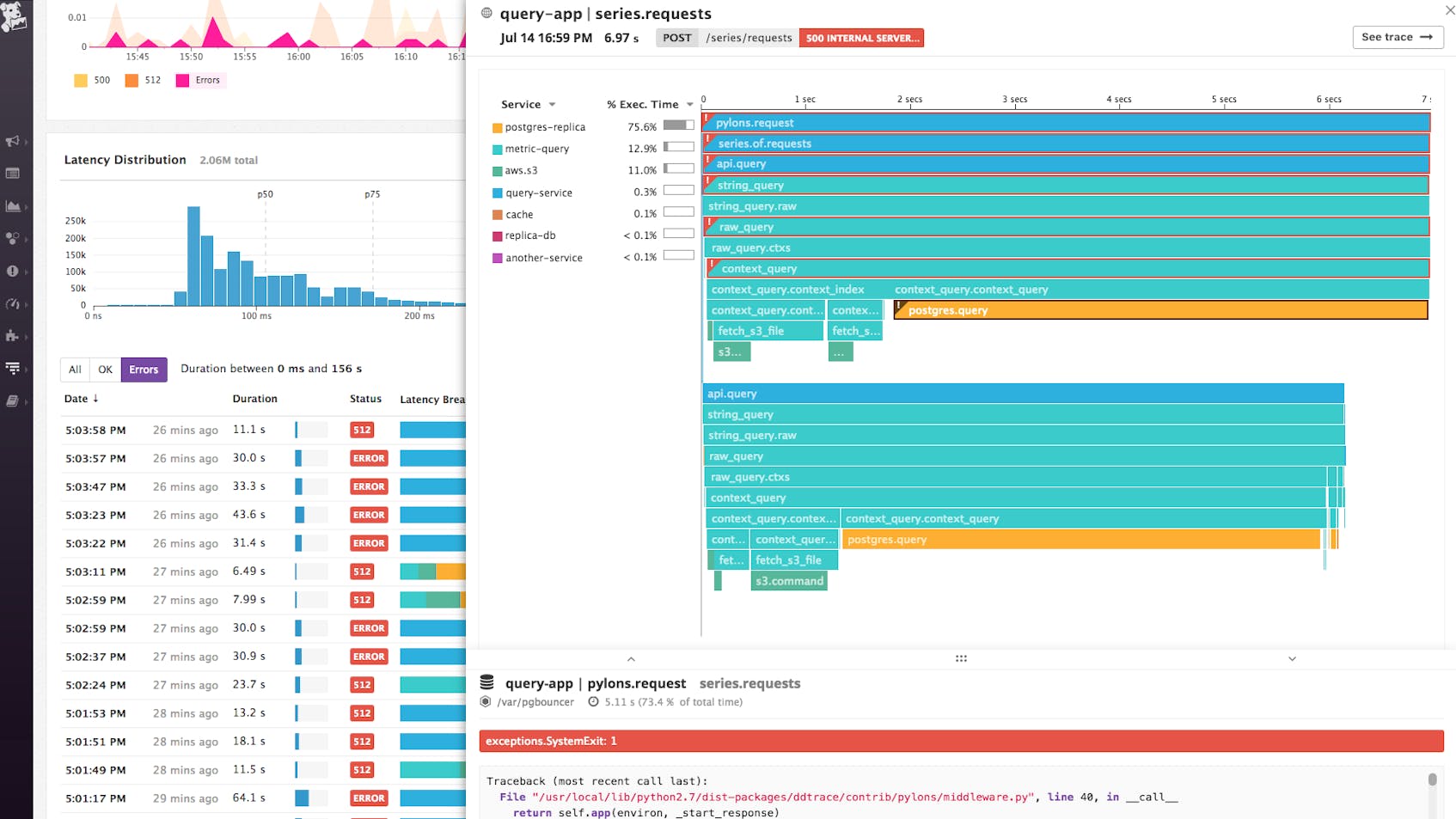Open the Datadog announcements megaphone menu
1456x819 pixels.
coord(15,141)
